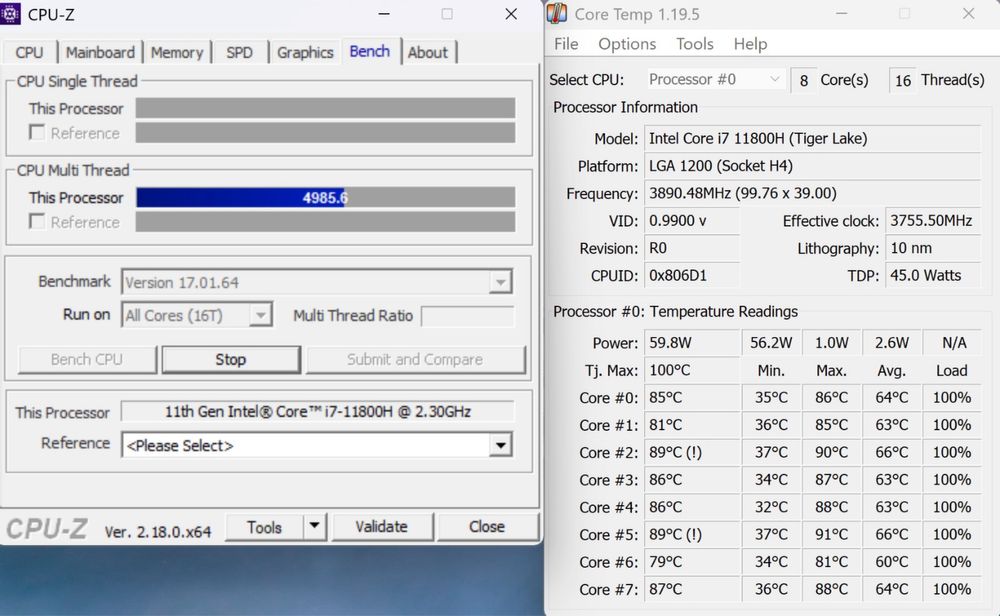Click the Single Thread This Processor bar
1000x616 pixels.
coord(325,108)
